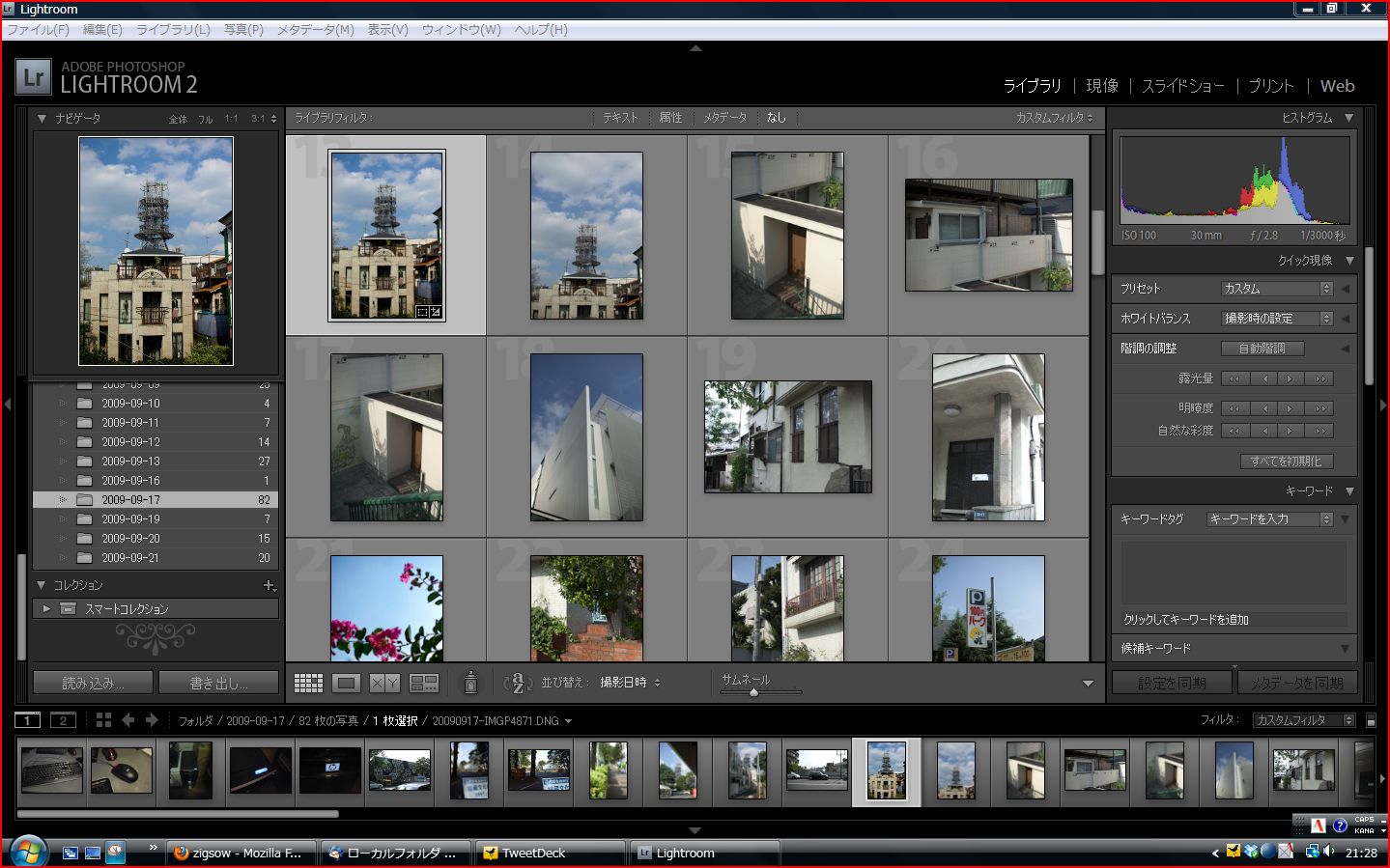Viewport: 1390px width, 868px height.
Task: Switch to Loupe view icon
Action: (x=346, y=683)
